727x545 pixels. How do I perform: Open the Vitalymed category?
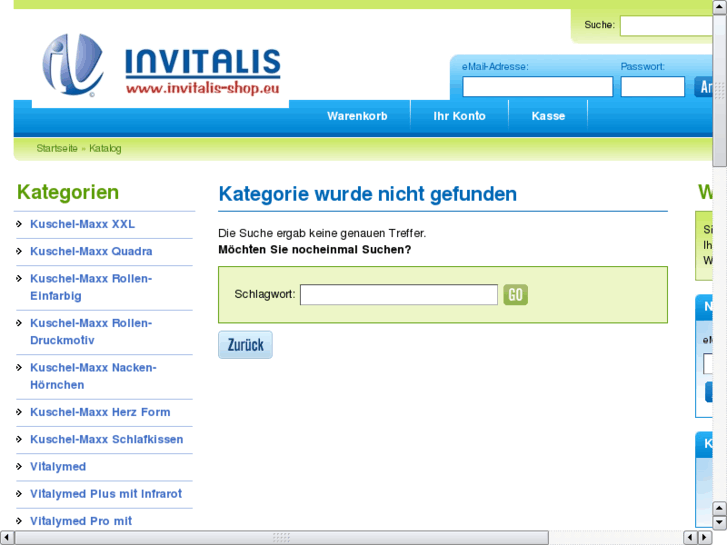pyautogui.click(x=58, y=467)
